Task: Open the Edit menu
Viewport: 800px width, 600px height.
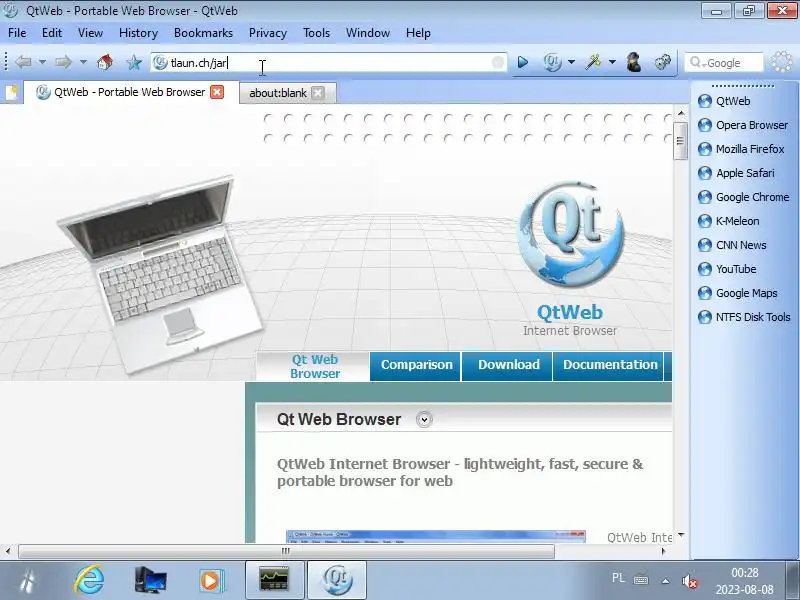Action: tap(52, 33)
